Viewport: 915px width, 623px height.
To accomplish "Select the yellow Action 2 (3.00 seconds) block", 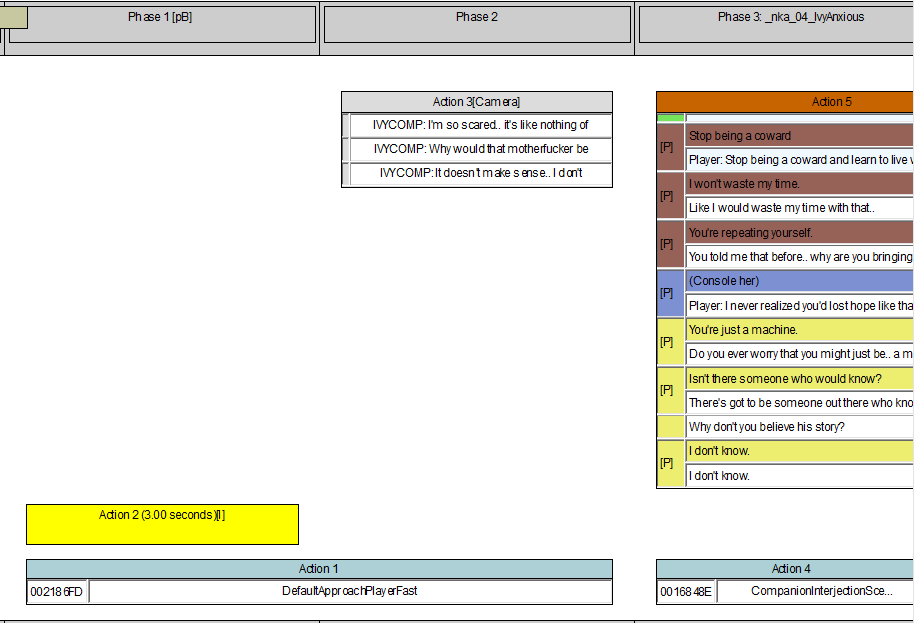I will pyautogui.click(x=162, y=524).
